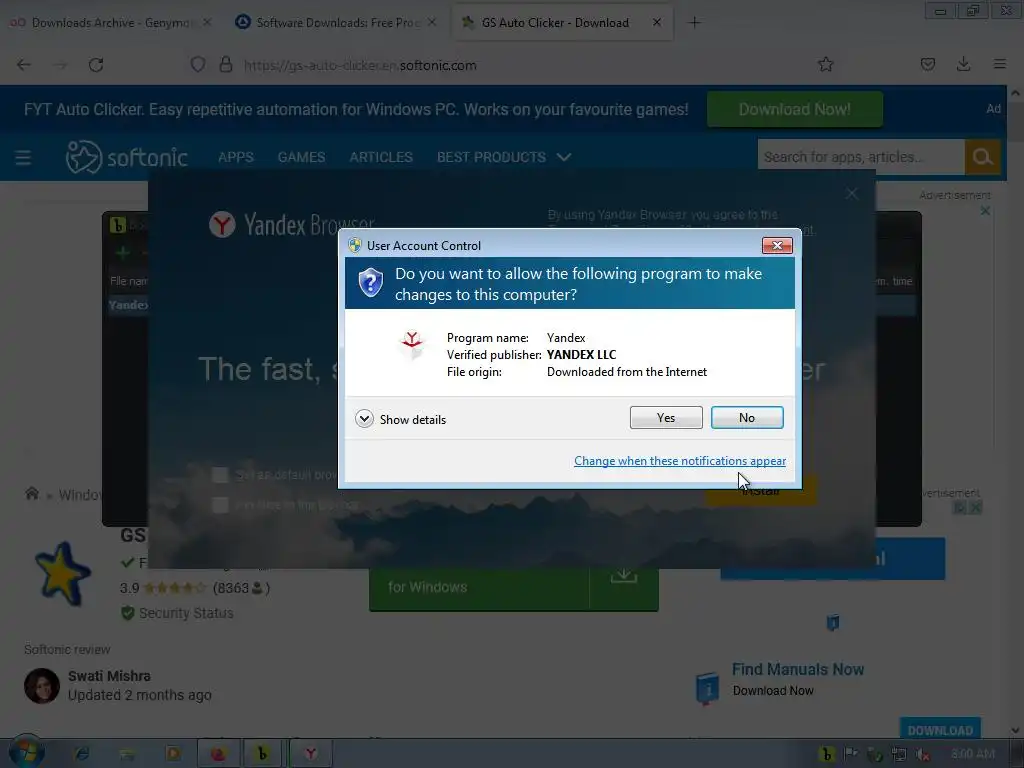Image resolution: width=1024 pixels, height=768 pixels.
Task: Open the Pocket save icon
Action: 927,64
